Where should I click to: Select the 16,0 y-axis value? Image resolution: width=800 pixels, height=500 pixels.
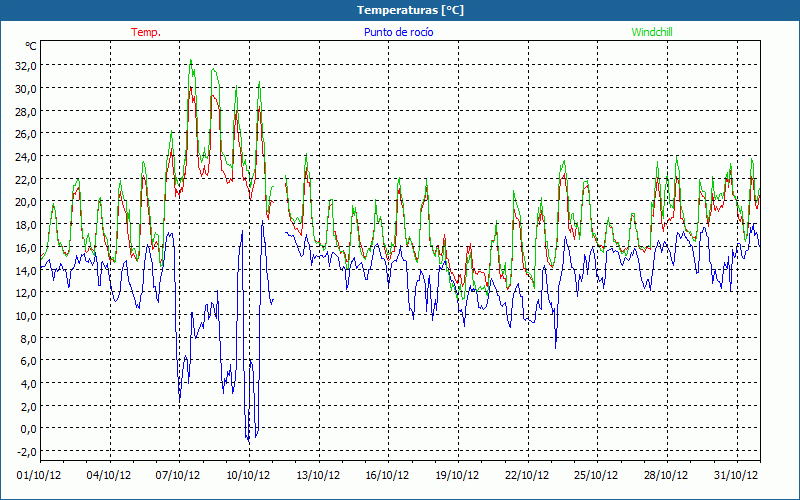tap(26, 248)
